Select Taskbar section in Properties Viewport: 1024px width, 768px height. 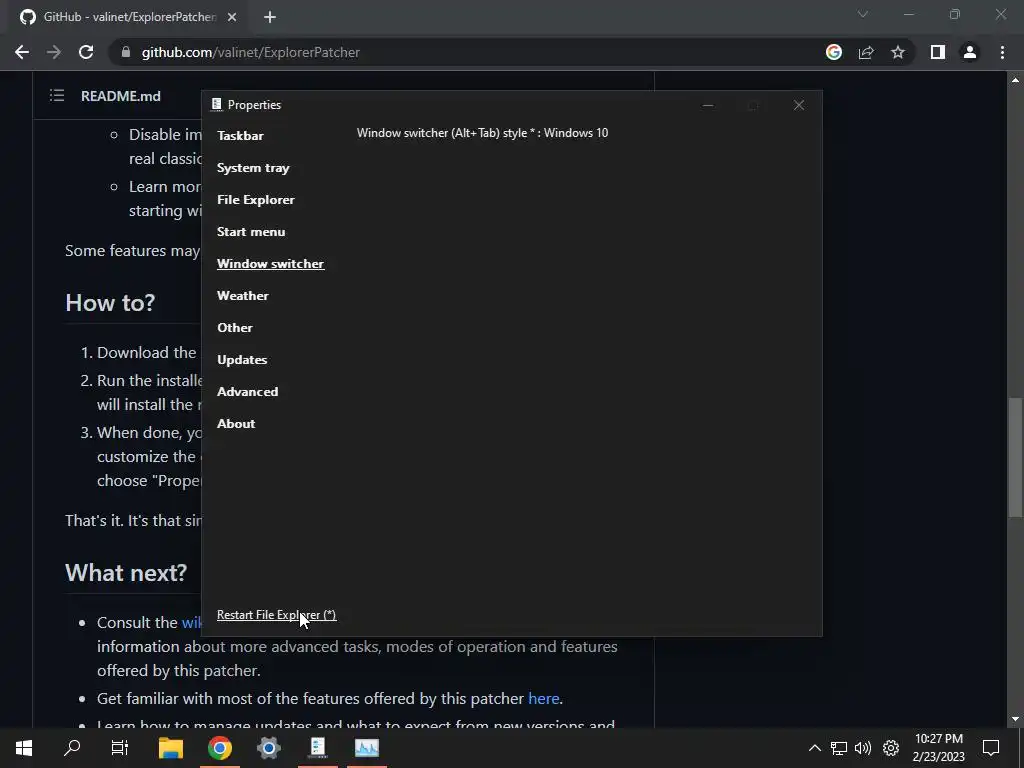240,136
